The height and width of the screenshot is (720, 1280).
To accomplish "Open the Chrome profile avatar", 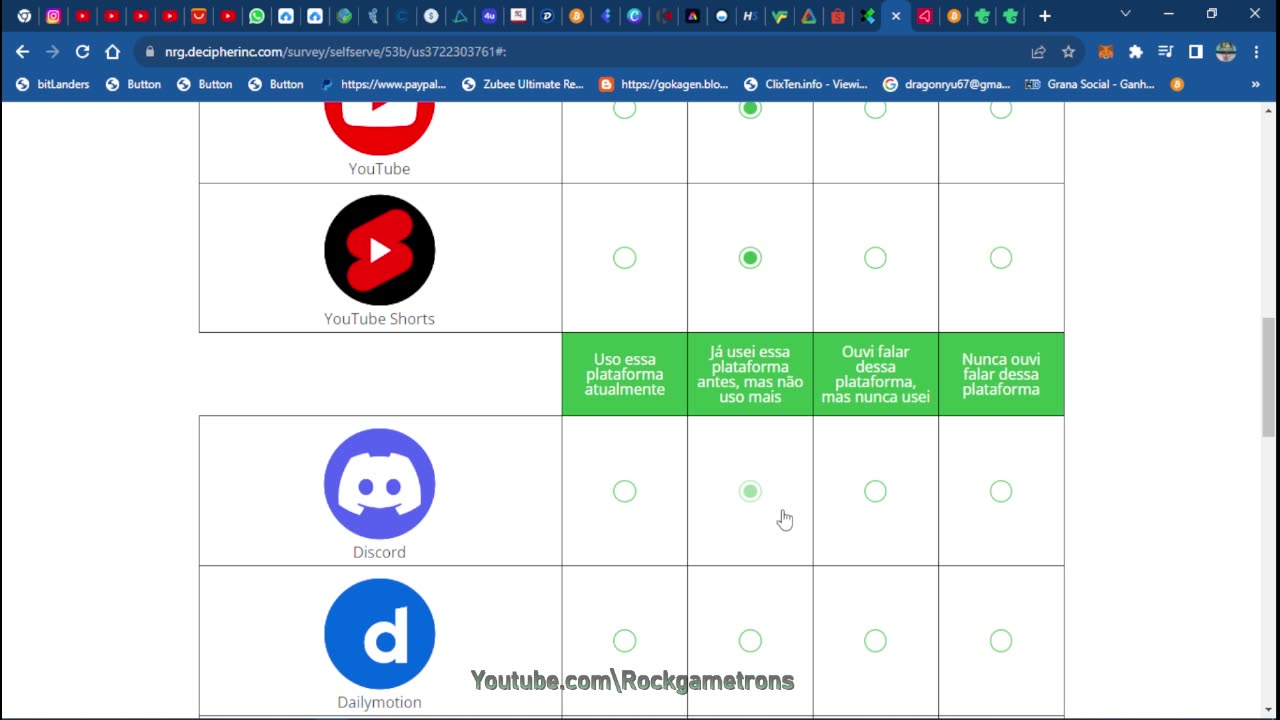I will [1226, 52].
